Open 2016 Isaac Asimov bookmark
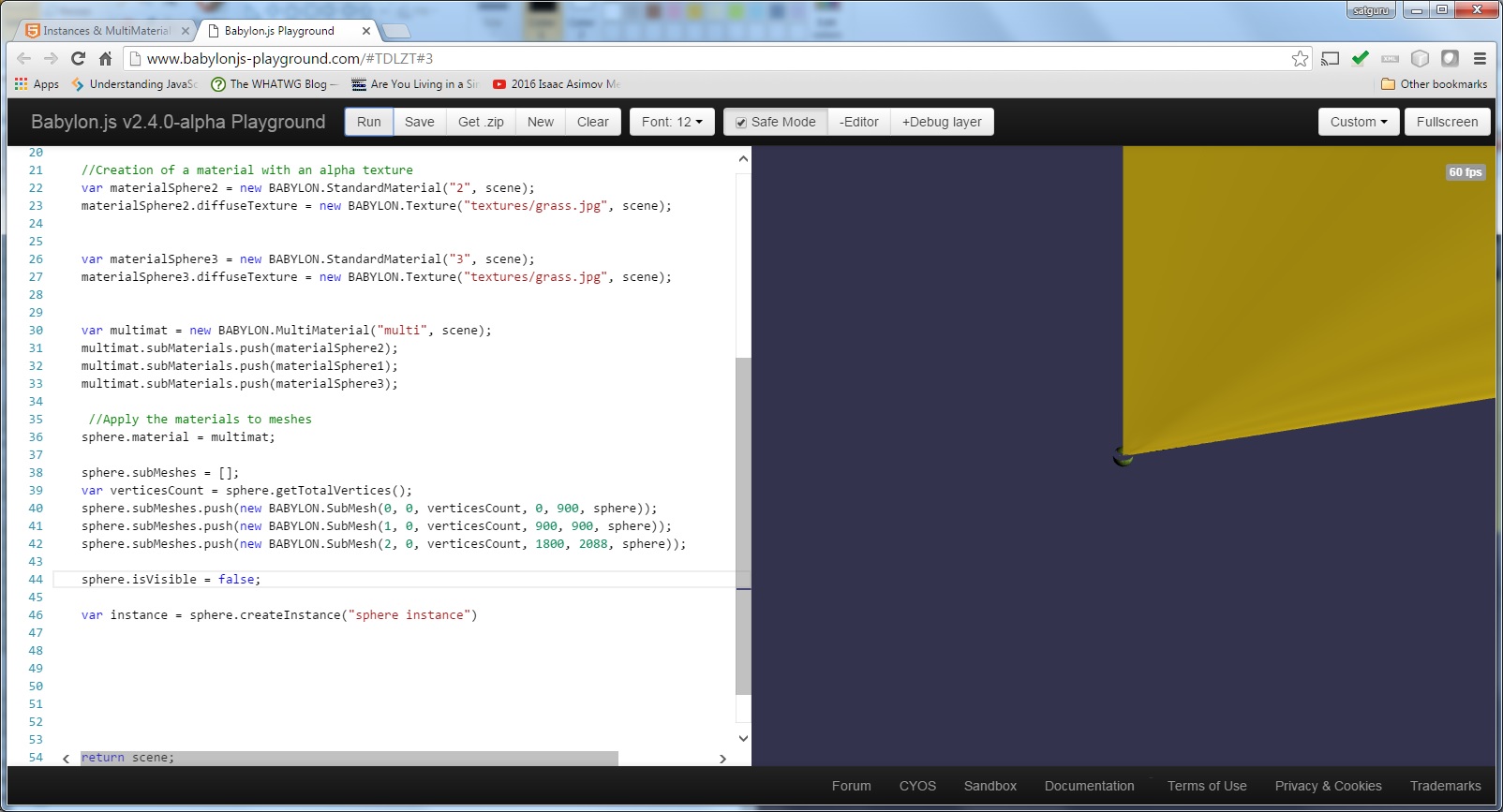Screen dimensions: 1503x812 point(557,84)
